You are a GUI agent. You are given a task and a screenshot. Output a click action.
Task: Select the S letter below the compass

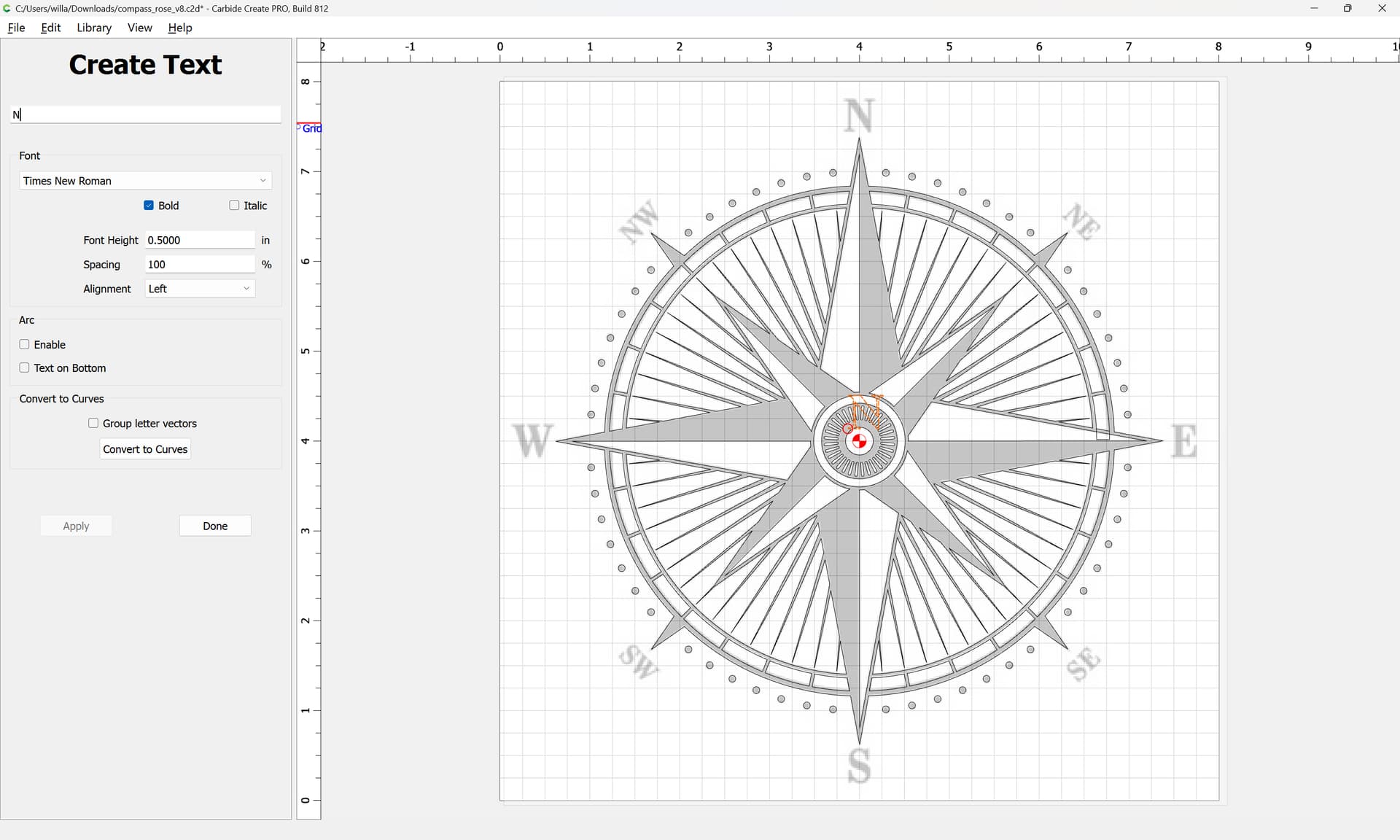(859, 766)
